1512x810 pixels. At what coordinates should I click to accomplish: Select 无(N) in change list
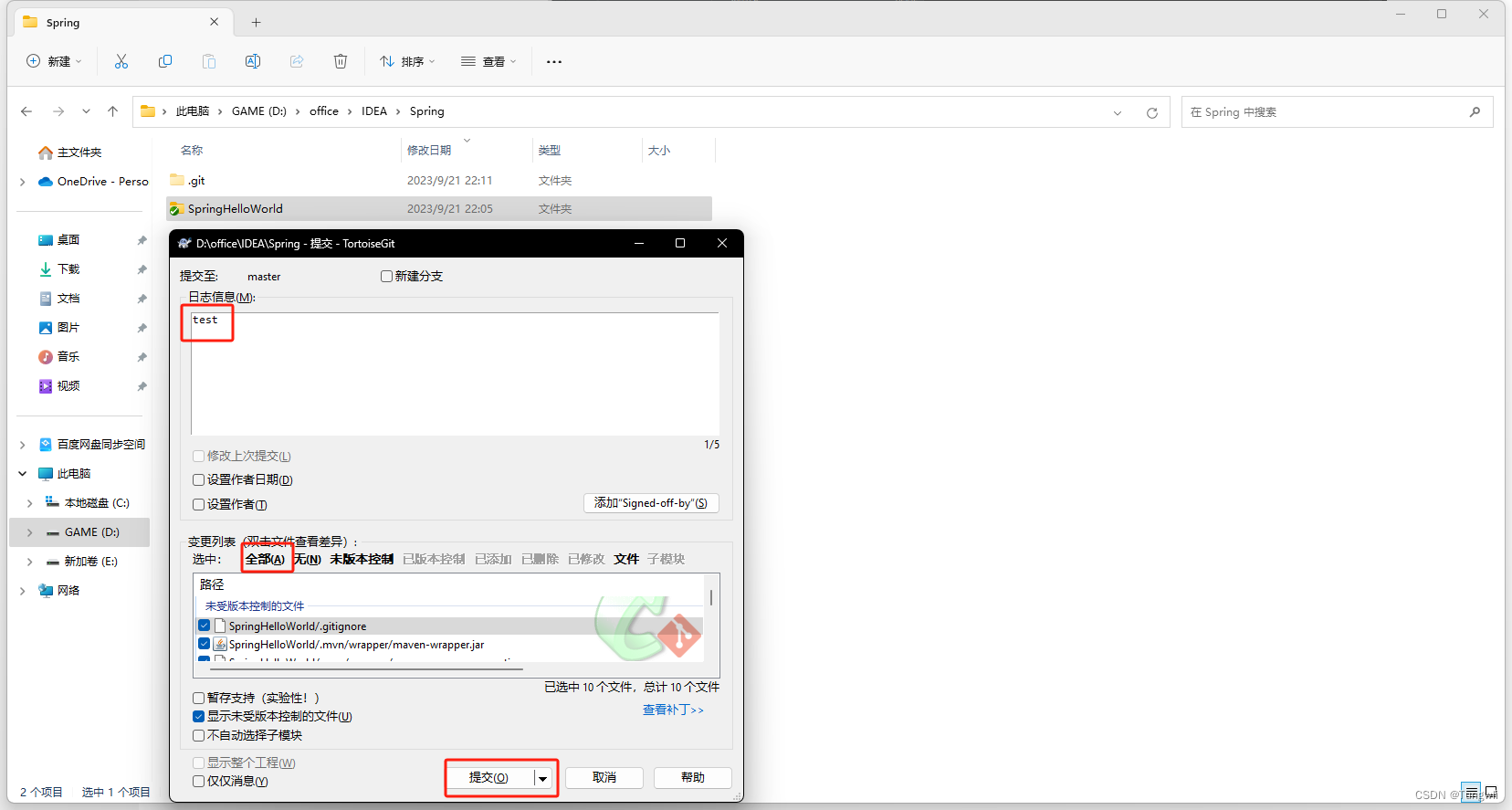pos(308,559)
